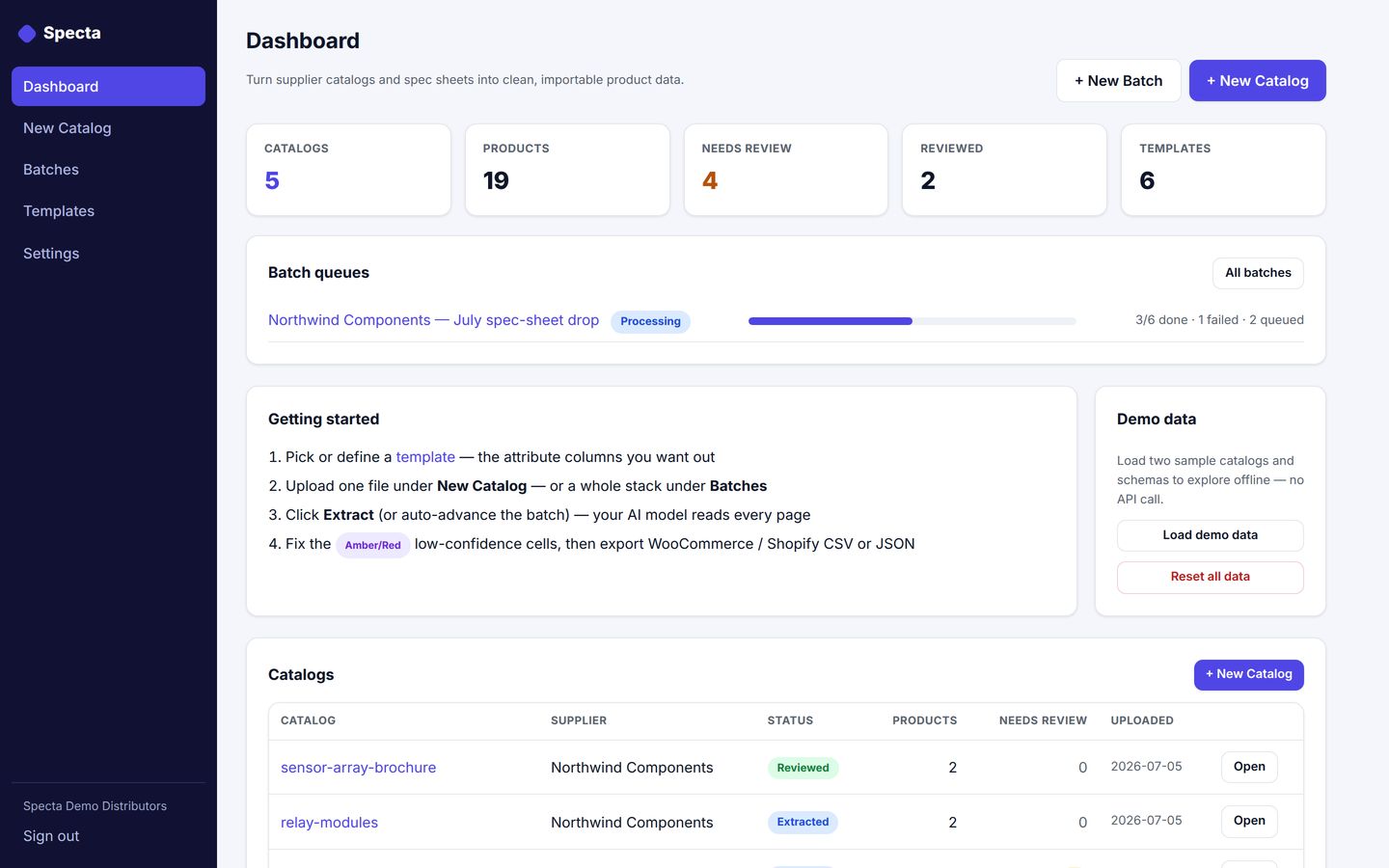Image resolution: width=1389 pixels, height=868 pixels.
Task: Select the Needs Review stat card
Action: [x=785, y=170]
